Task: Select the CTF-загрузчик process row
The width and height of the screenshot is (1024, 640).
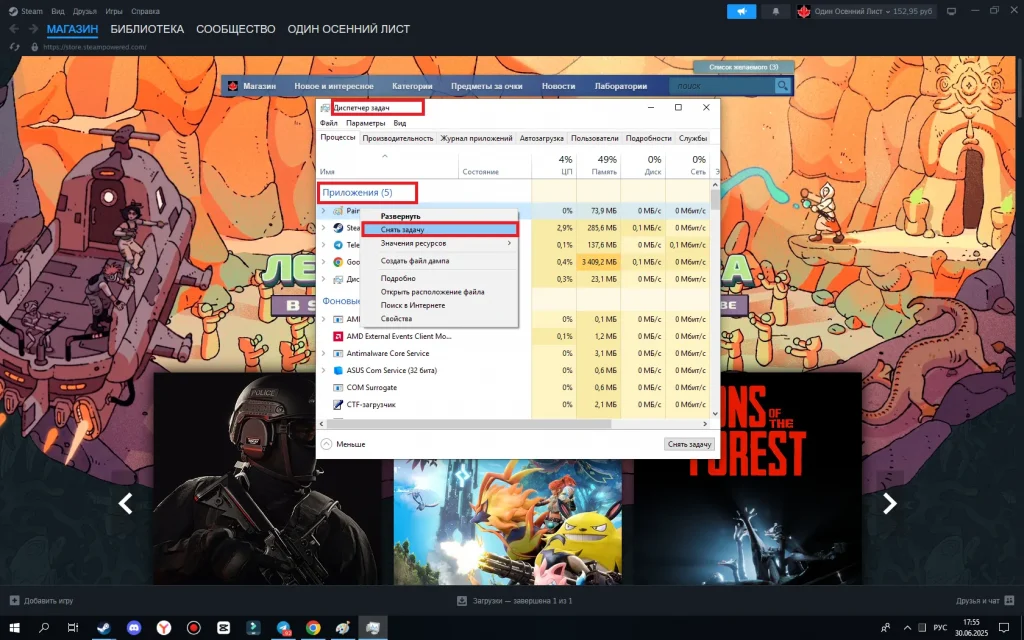Action: pos(514,404)
